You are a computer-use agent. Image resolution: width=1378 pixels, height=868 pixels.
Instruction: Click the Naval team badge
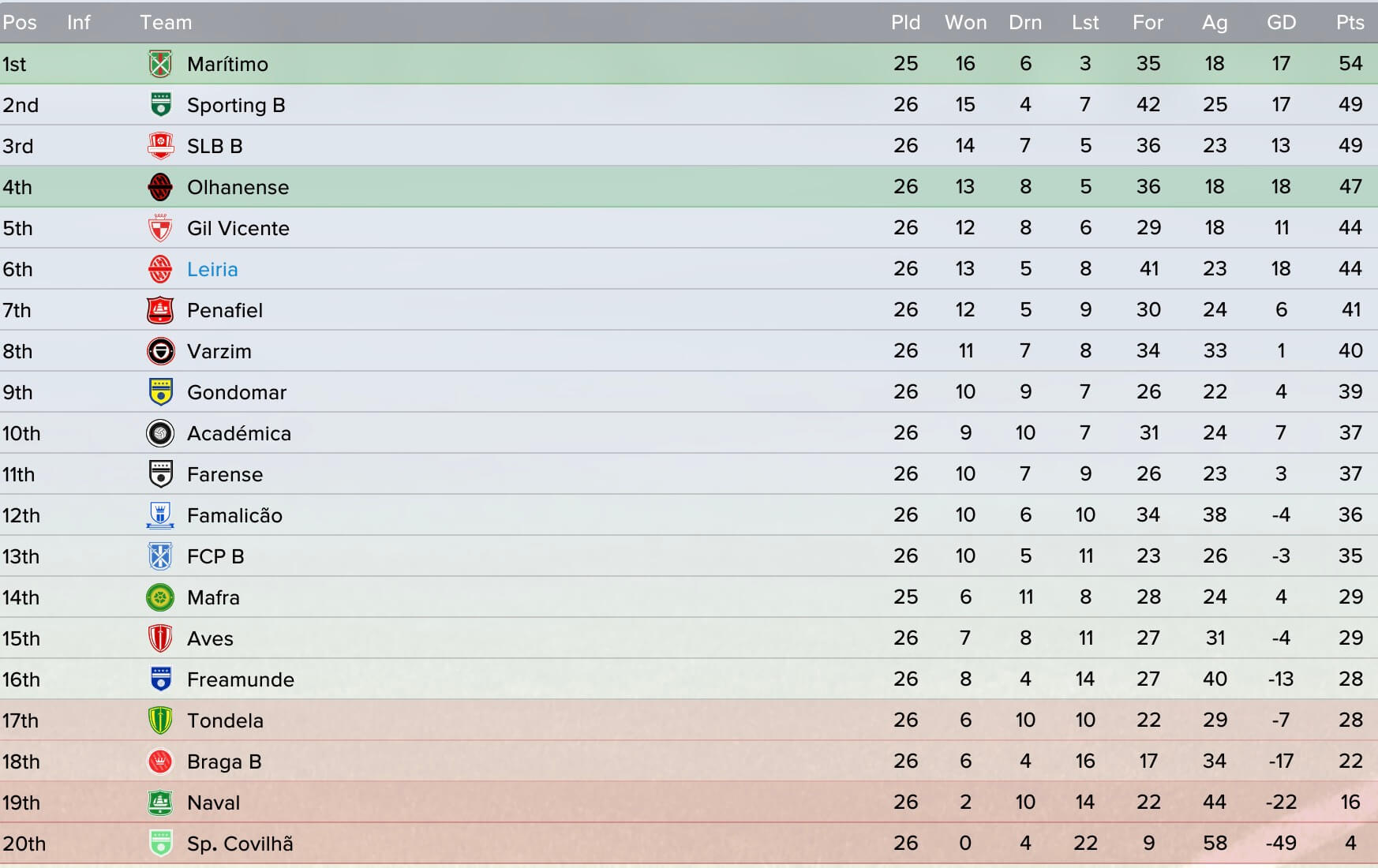(x=160, y=803)
